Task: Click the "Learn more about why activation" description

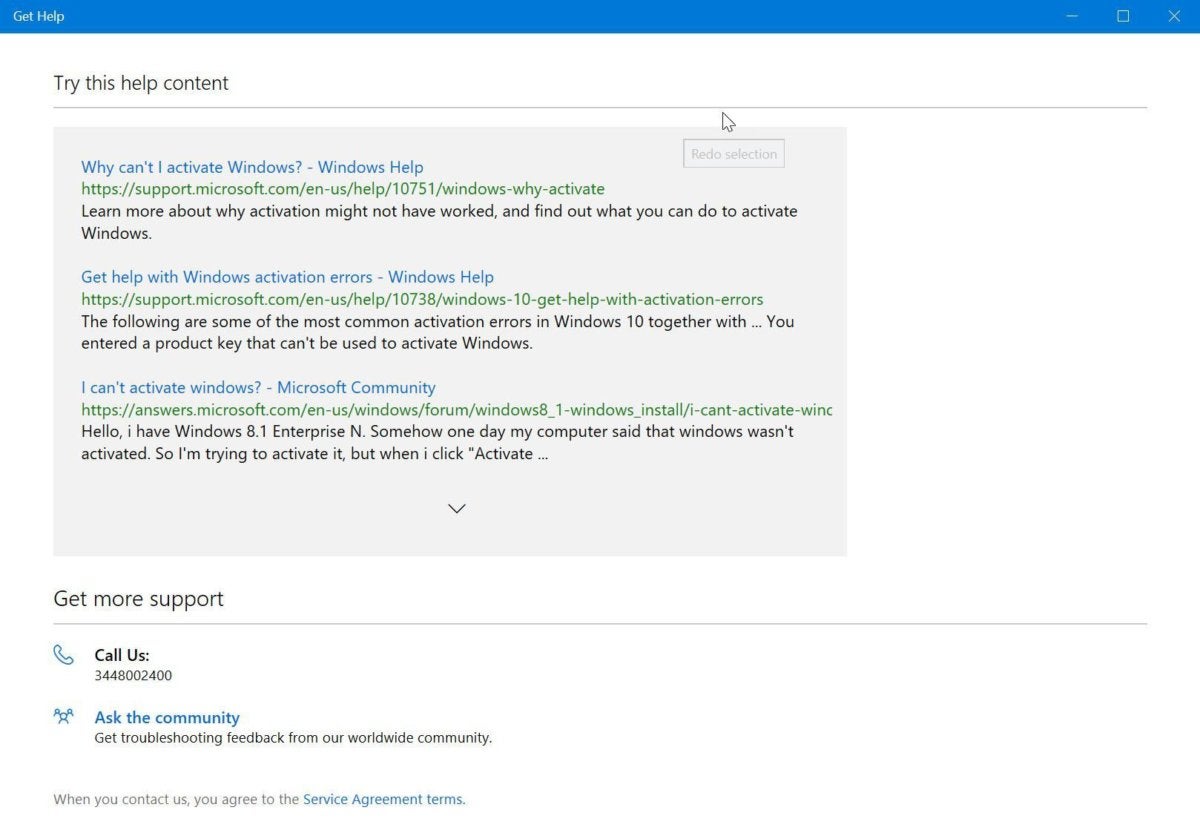Action: pos(439,222)
